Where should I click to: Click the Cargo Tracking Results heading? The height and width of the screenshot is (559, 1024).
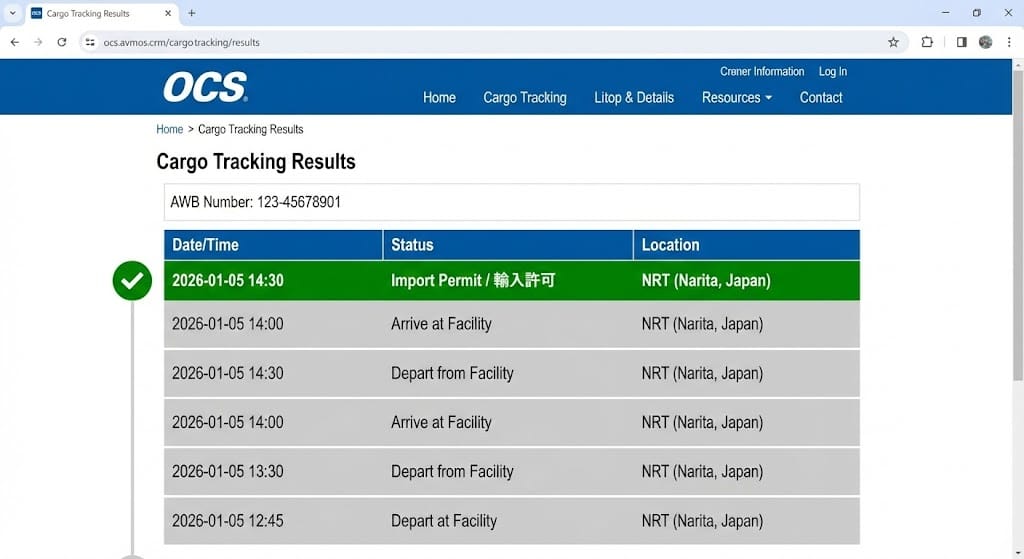pyautogui.click(x=255, y=161)
